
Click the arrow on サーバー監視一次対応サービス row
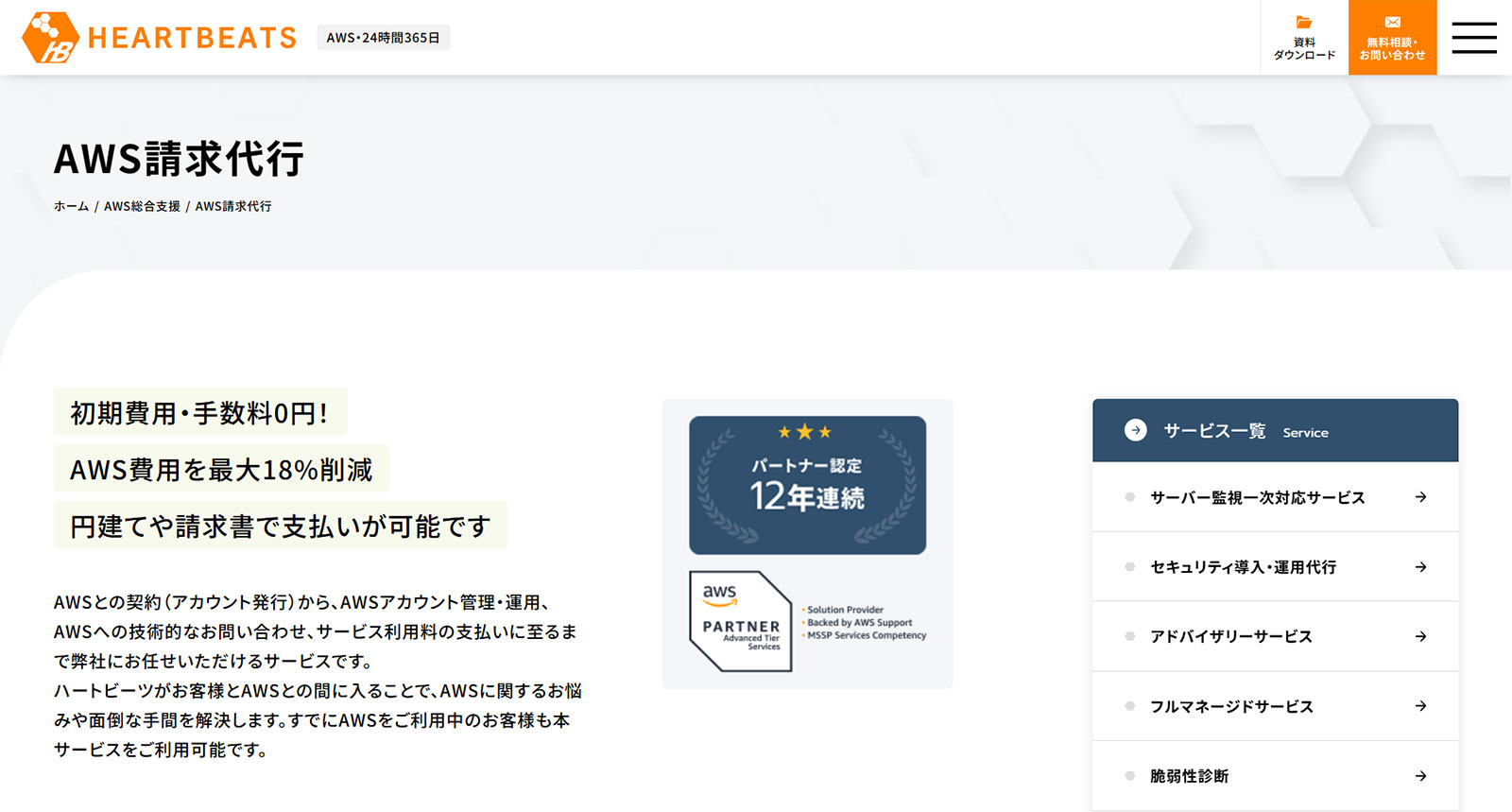tap(1420, 497)
